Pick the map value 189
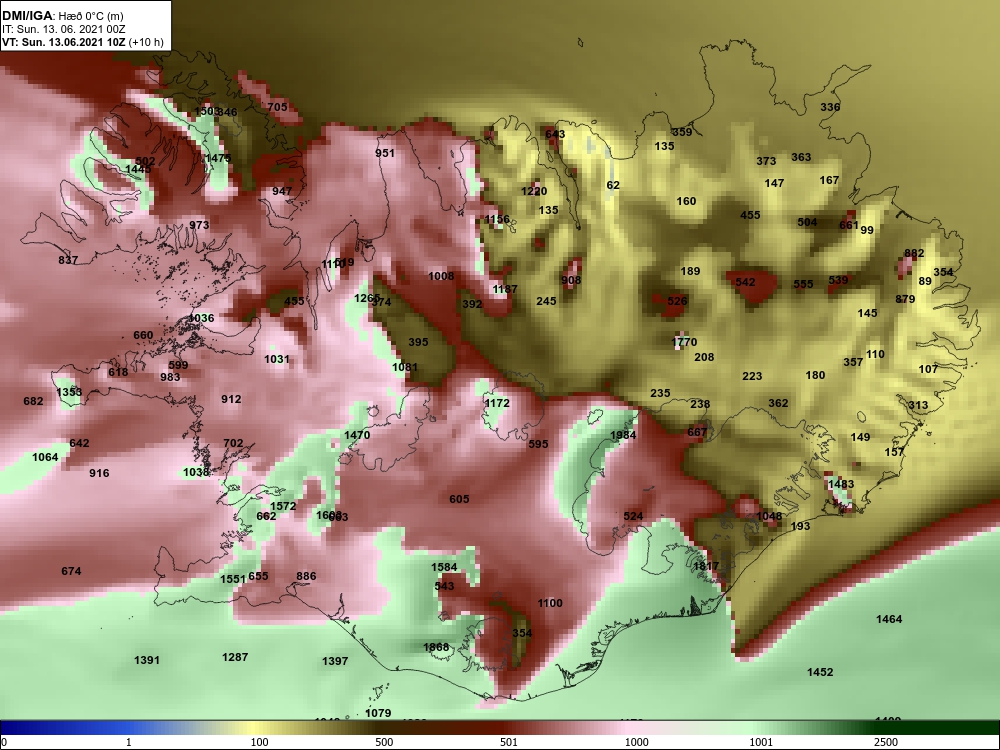Viewport: 1000px width, 750px height. pyautogui.click(x=690, y=272)
